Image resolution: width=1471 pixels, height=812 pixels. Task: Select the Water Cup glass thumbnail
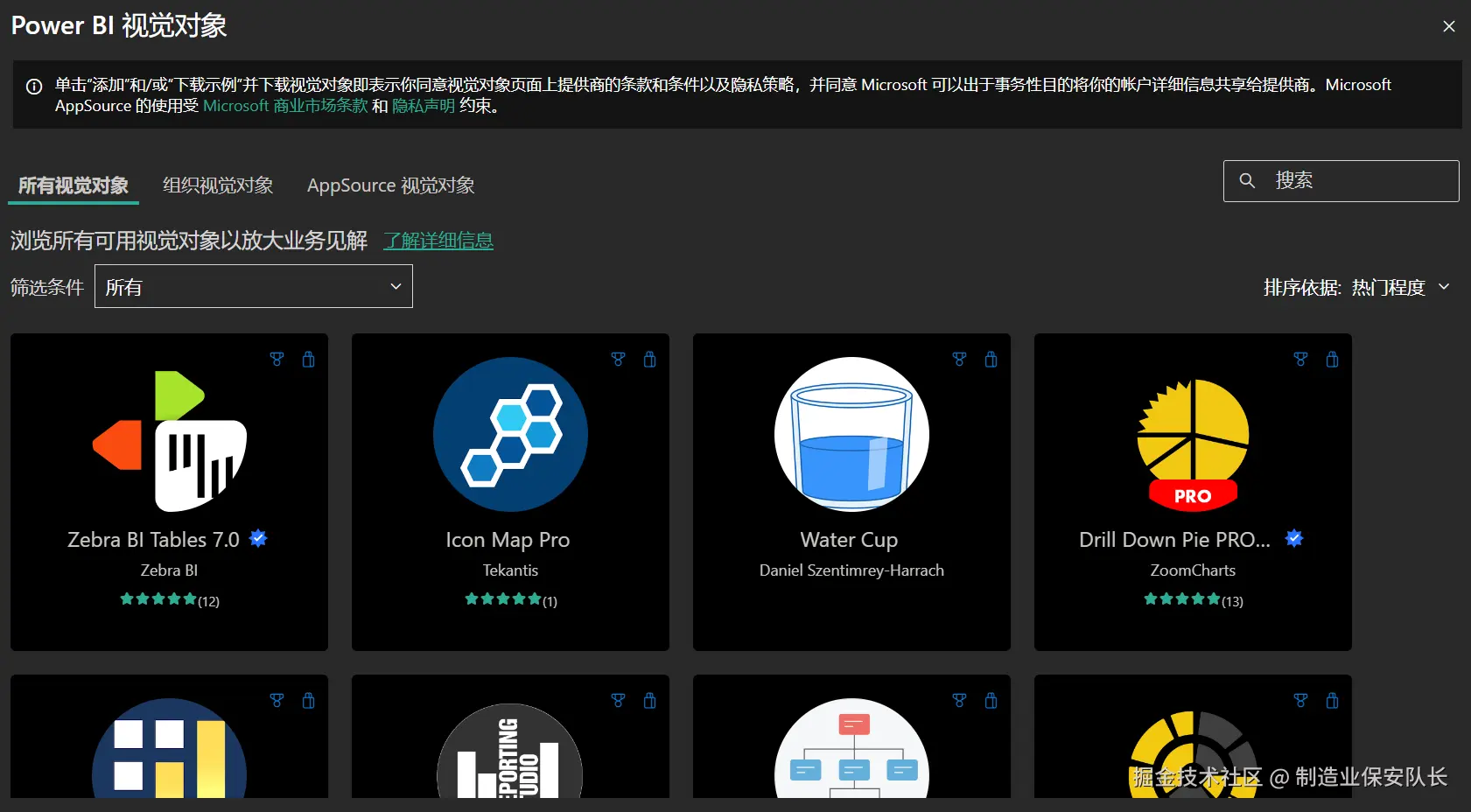click(852, 434)
